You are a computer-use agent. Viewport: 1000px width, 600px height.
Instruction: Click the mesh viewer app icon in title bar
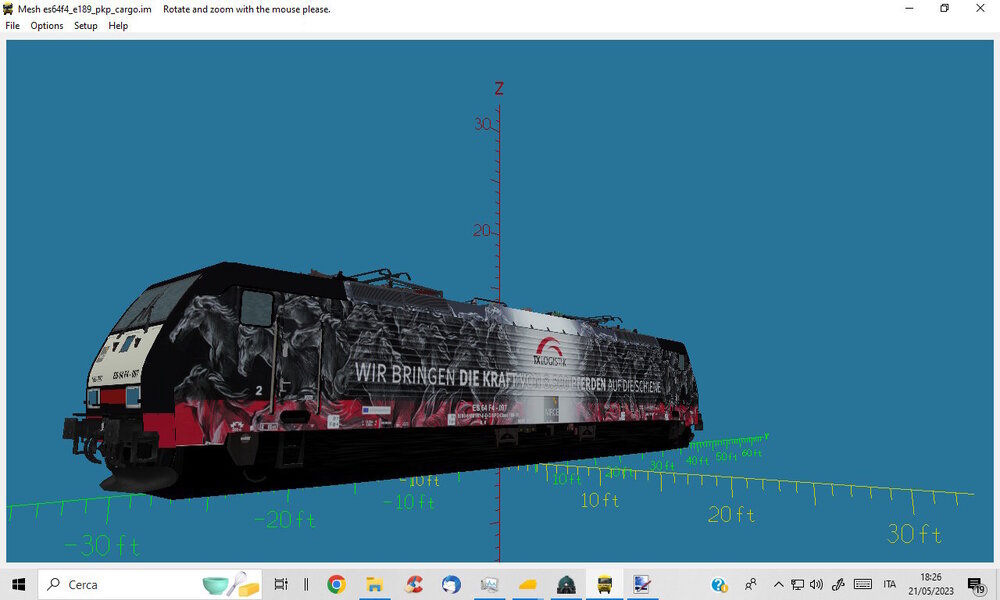pyautogui.click(x=8, y=9)
